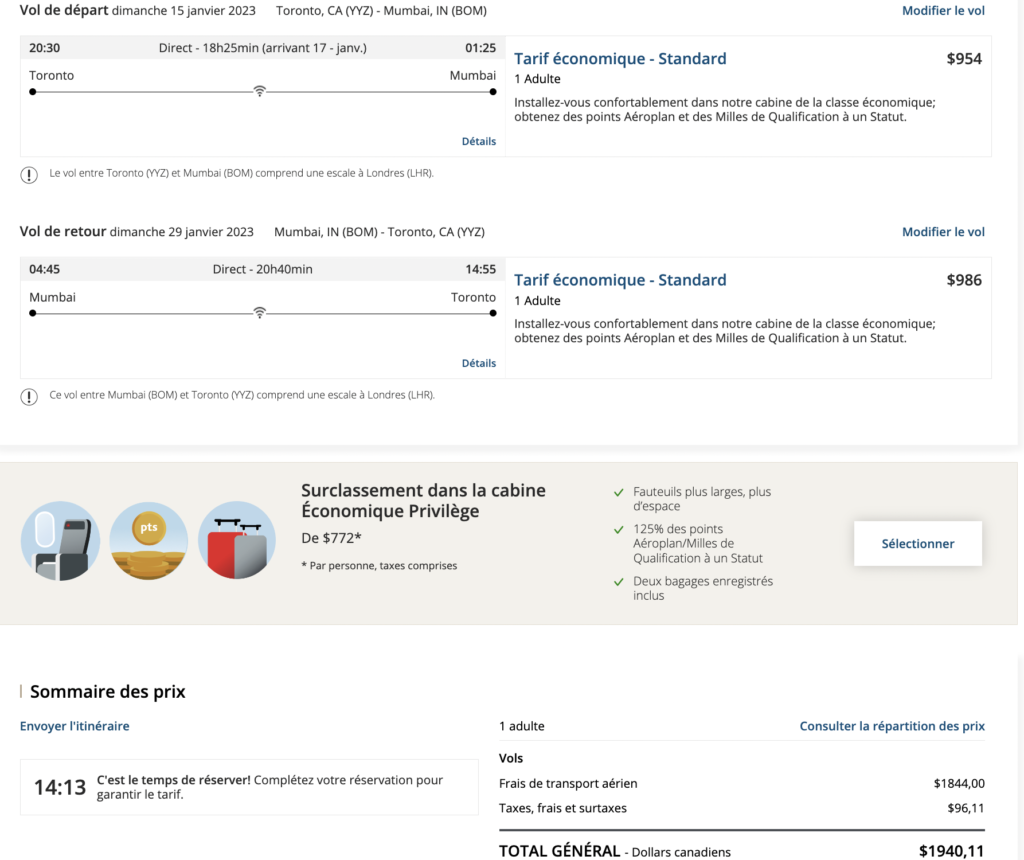Click the 14:13 booking countdown timer
Viewport: 1024px width, 860px height.
pyautogui.click(x=60, y=787)
